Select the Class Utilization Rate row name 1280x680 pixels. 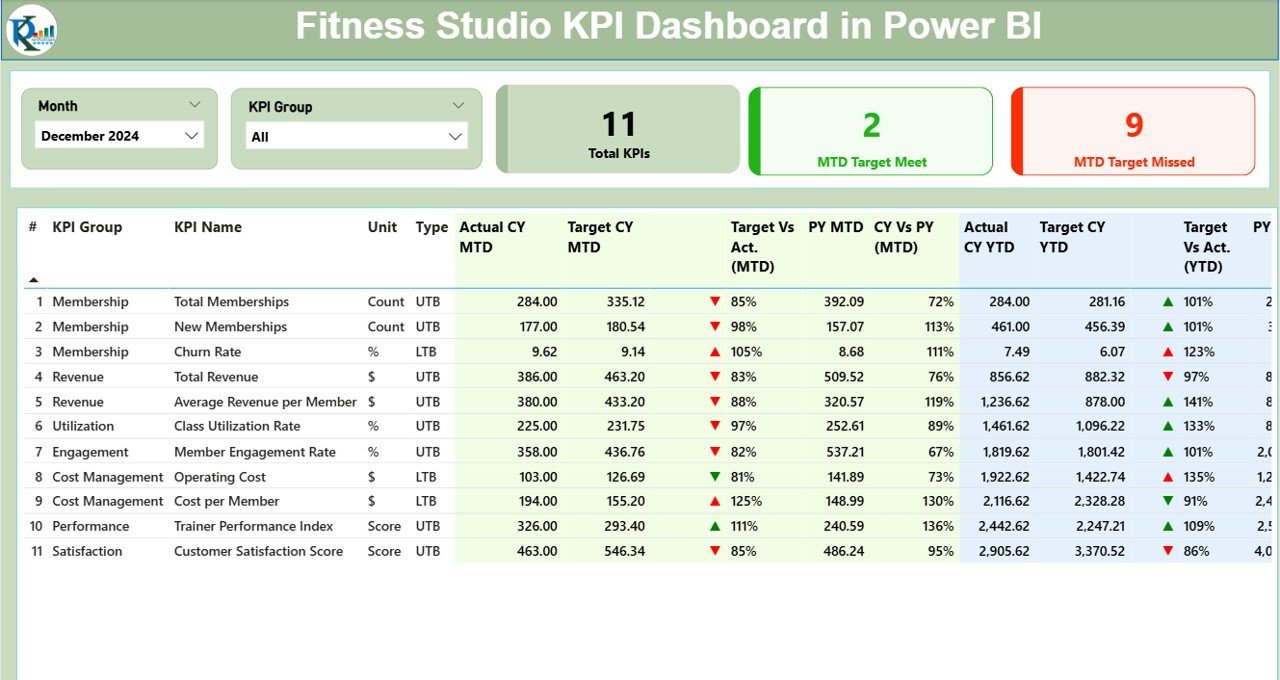click(x=237, y=426)
